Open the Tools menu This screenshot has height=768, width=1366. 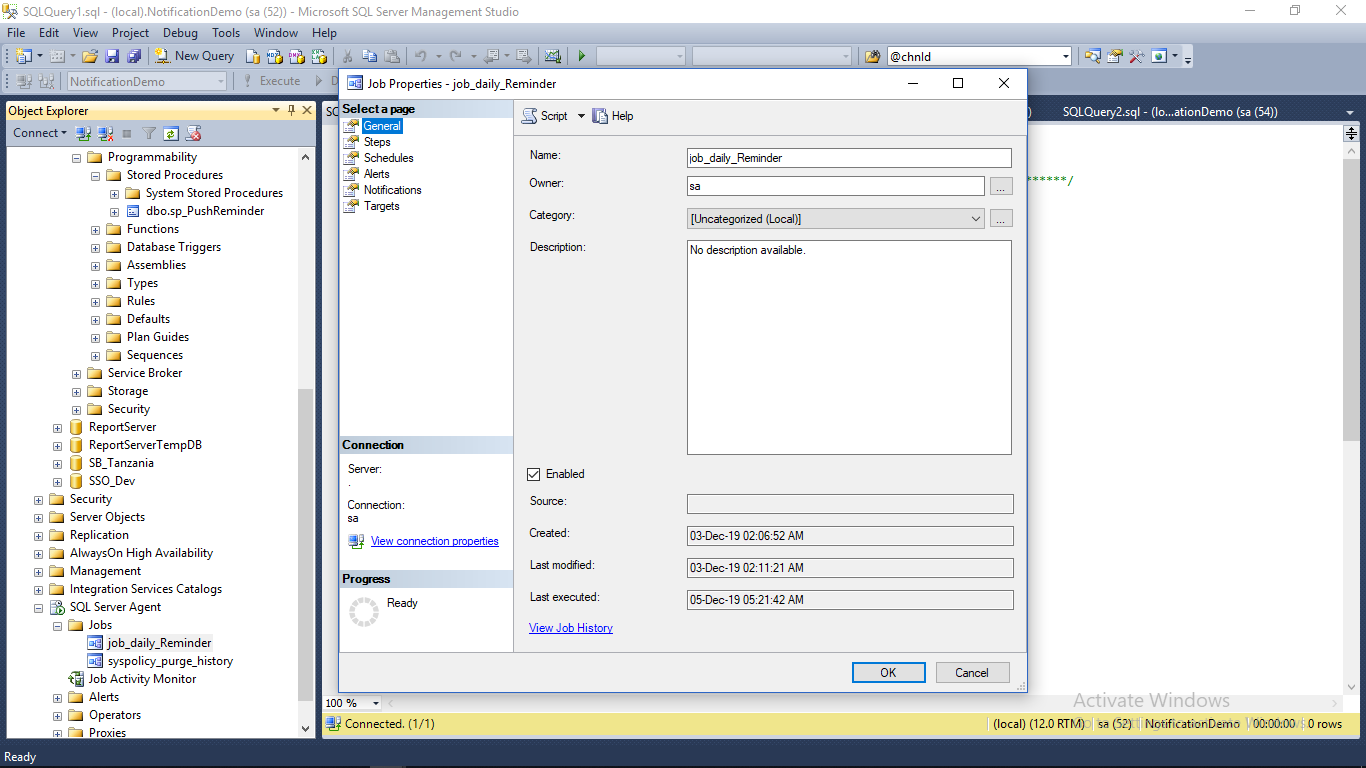tap(226, 33)
